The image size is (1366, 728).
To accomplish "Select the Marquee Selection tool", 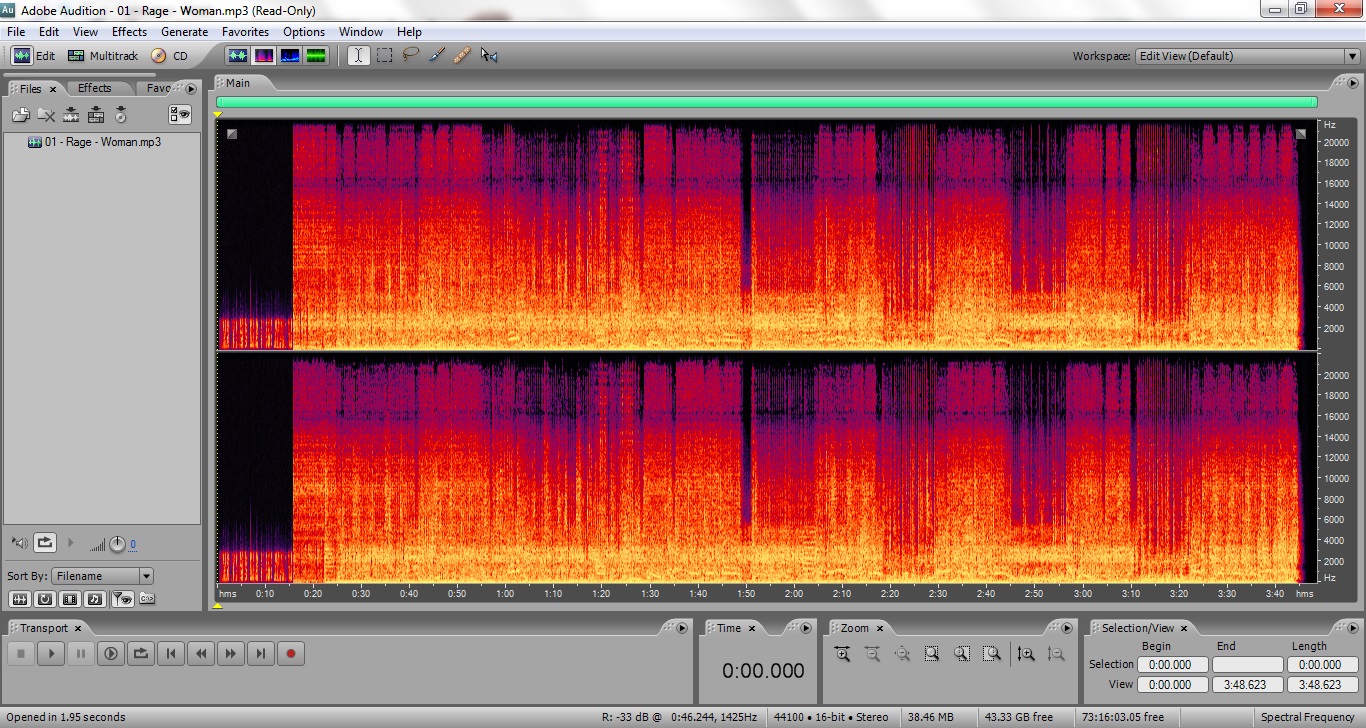I will click(x=384, y=56).
